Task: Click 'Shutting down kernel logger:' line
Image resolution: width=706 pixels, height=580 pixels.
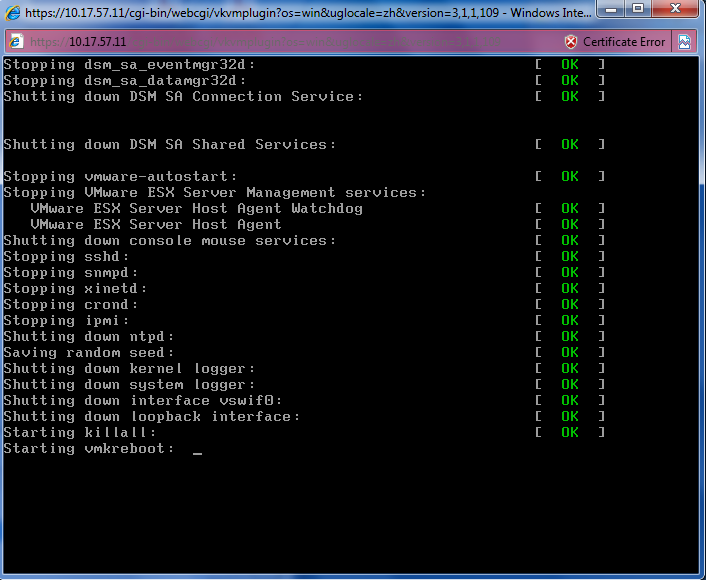Action: [129, 368]
